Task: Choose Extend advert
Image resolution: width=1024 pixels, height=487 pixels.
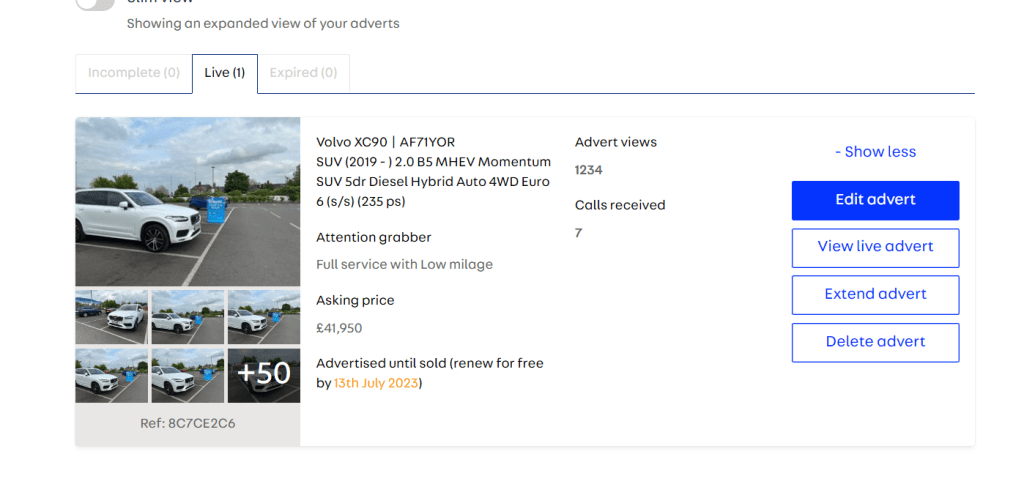Action: [875, 295]
